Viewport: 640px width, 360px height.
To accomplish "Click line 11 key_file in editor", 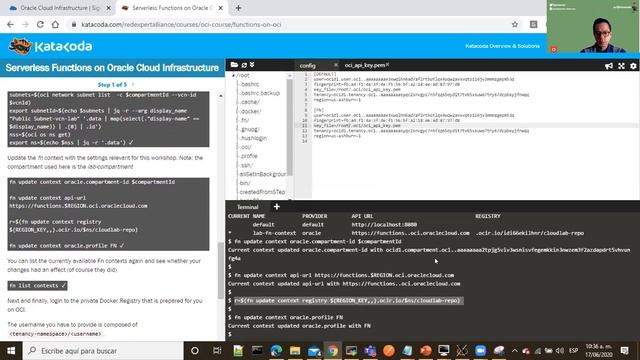I will (357, 126).
